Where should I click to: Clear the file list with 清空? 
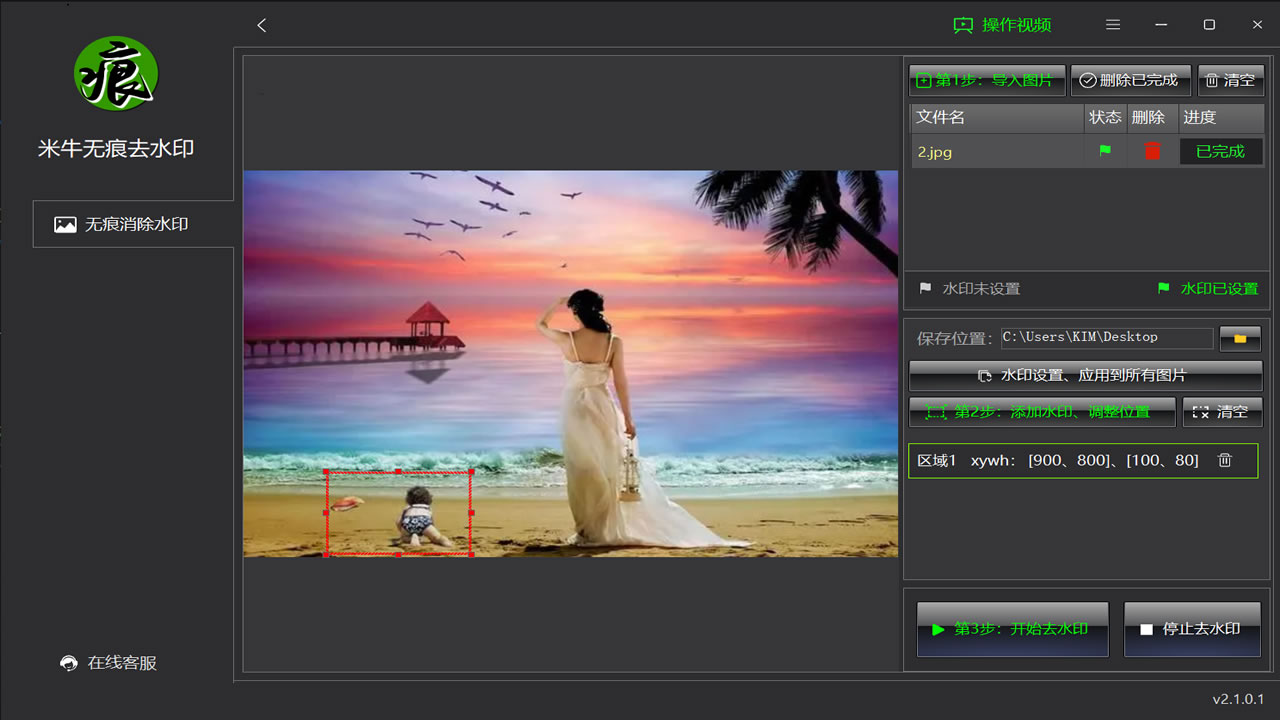(x=1230, y=80)
